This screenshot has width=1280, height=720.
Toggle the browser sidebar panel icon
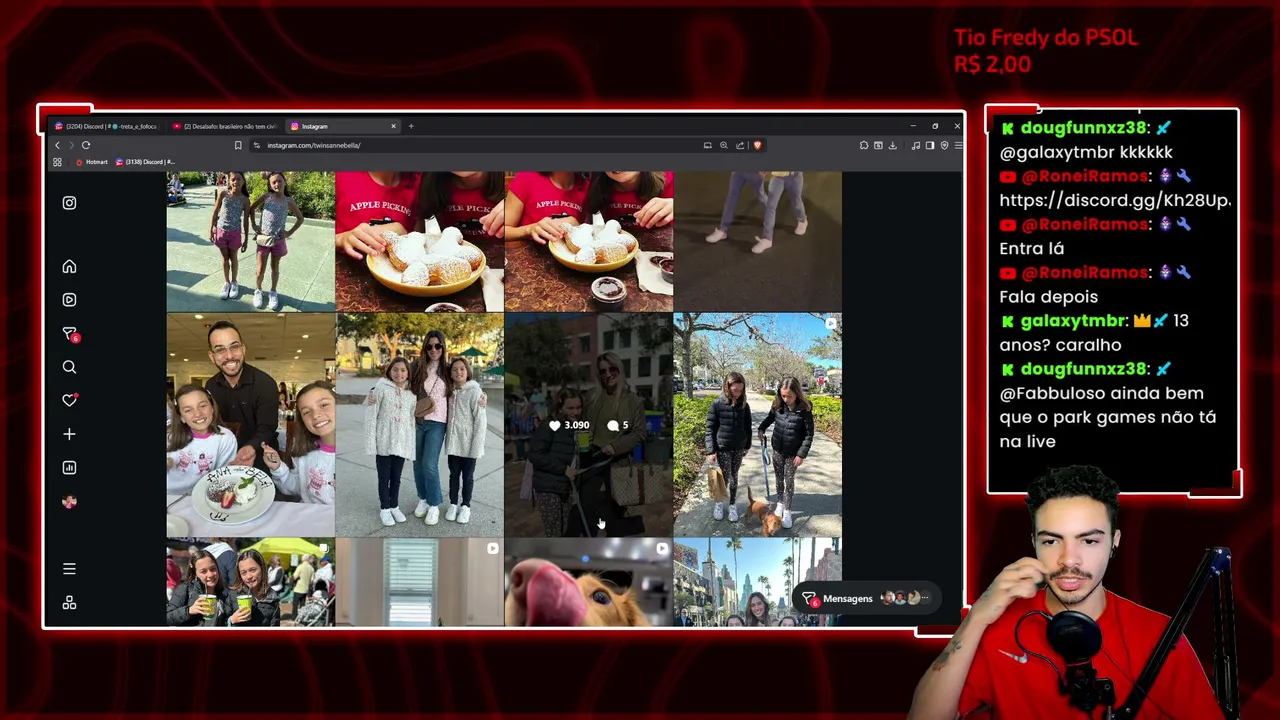click(930, 145)
